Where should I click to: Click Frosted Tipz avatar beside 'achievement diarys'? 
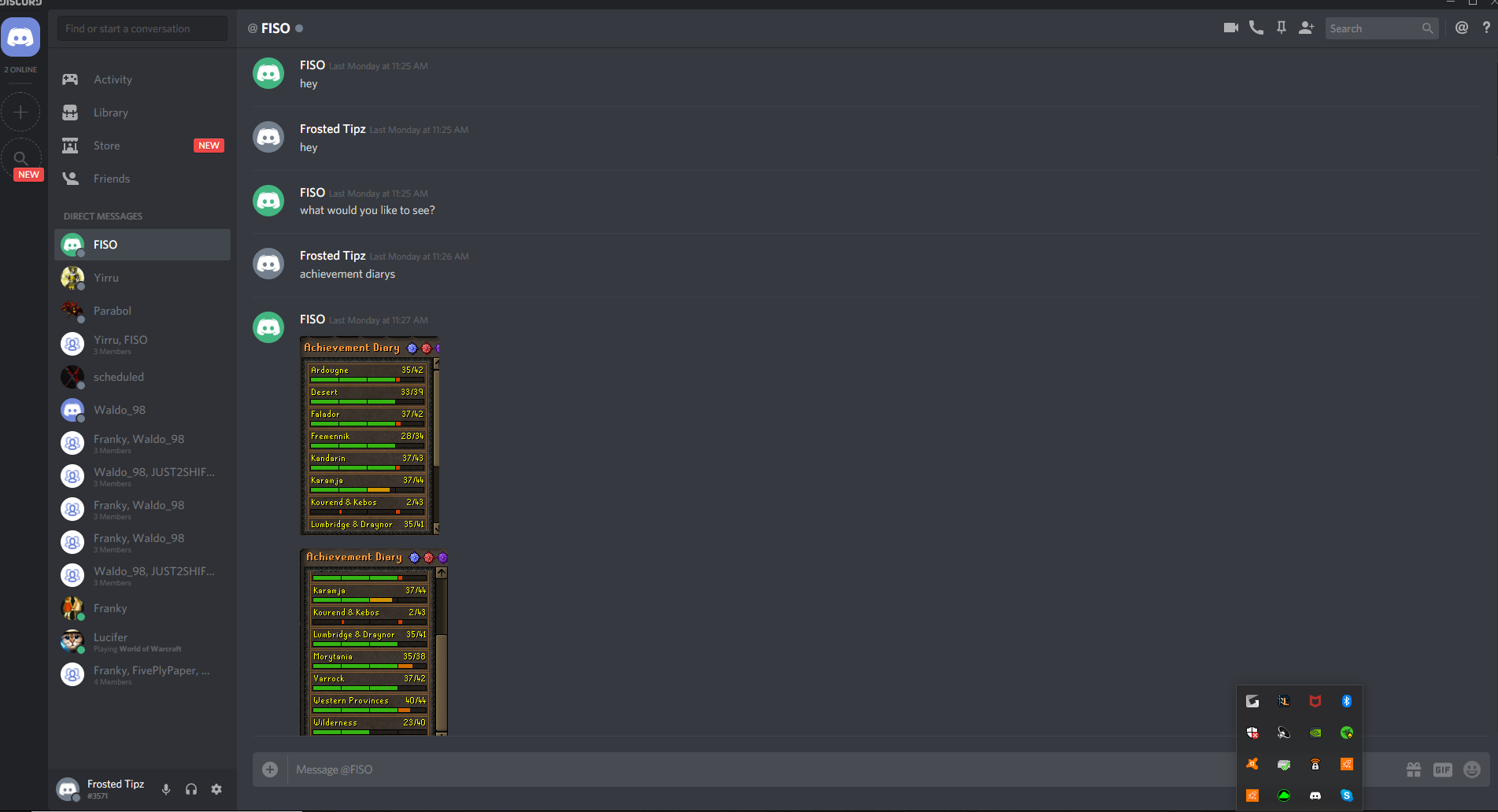click(268, 264)
